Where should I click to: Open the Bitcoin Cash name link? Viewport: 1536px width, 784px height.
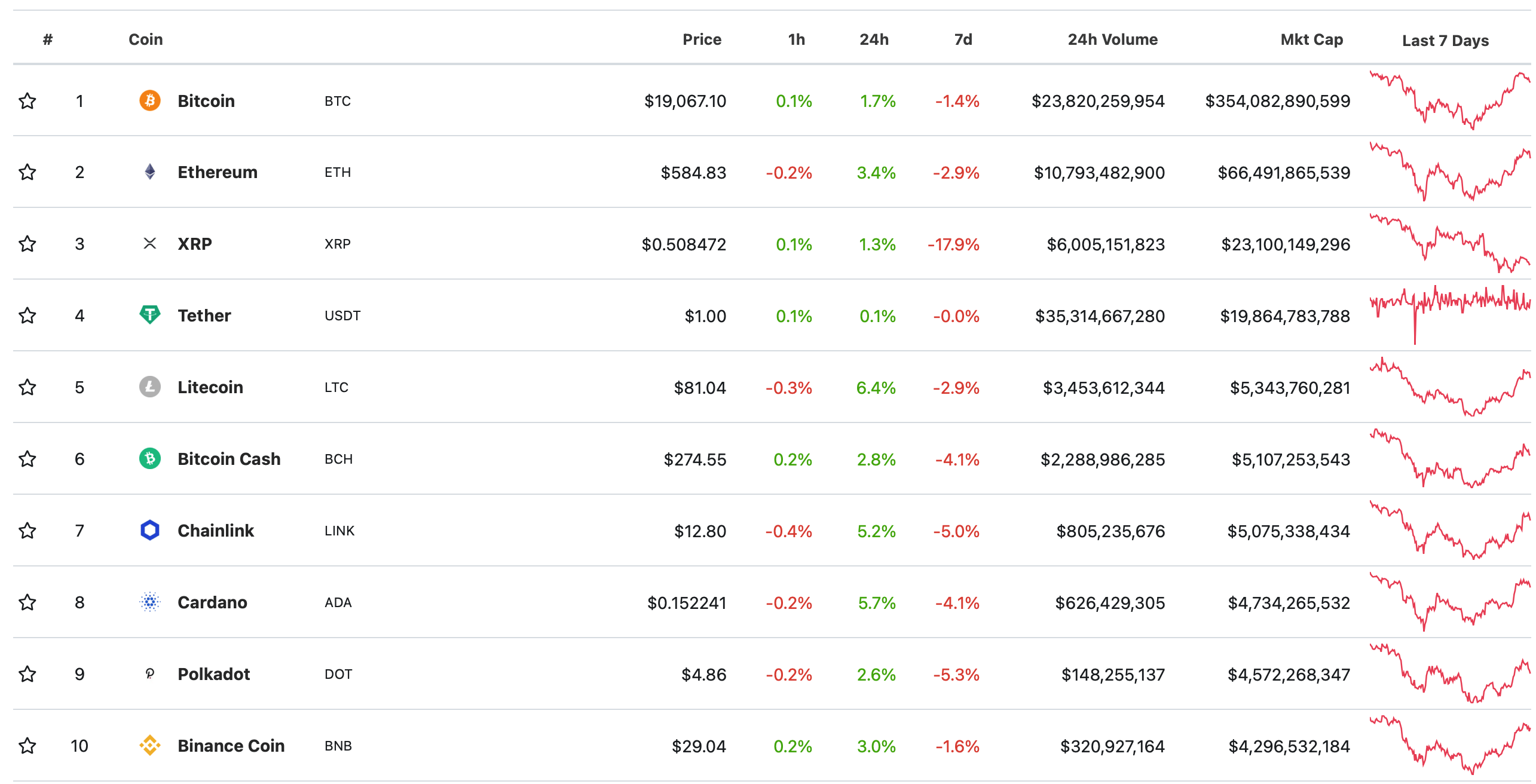[230, 459]
